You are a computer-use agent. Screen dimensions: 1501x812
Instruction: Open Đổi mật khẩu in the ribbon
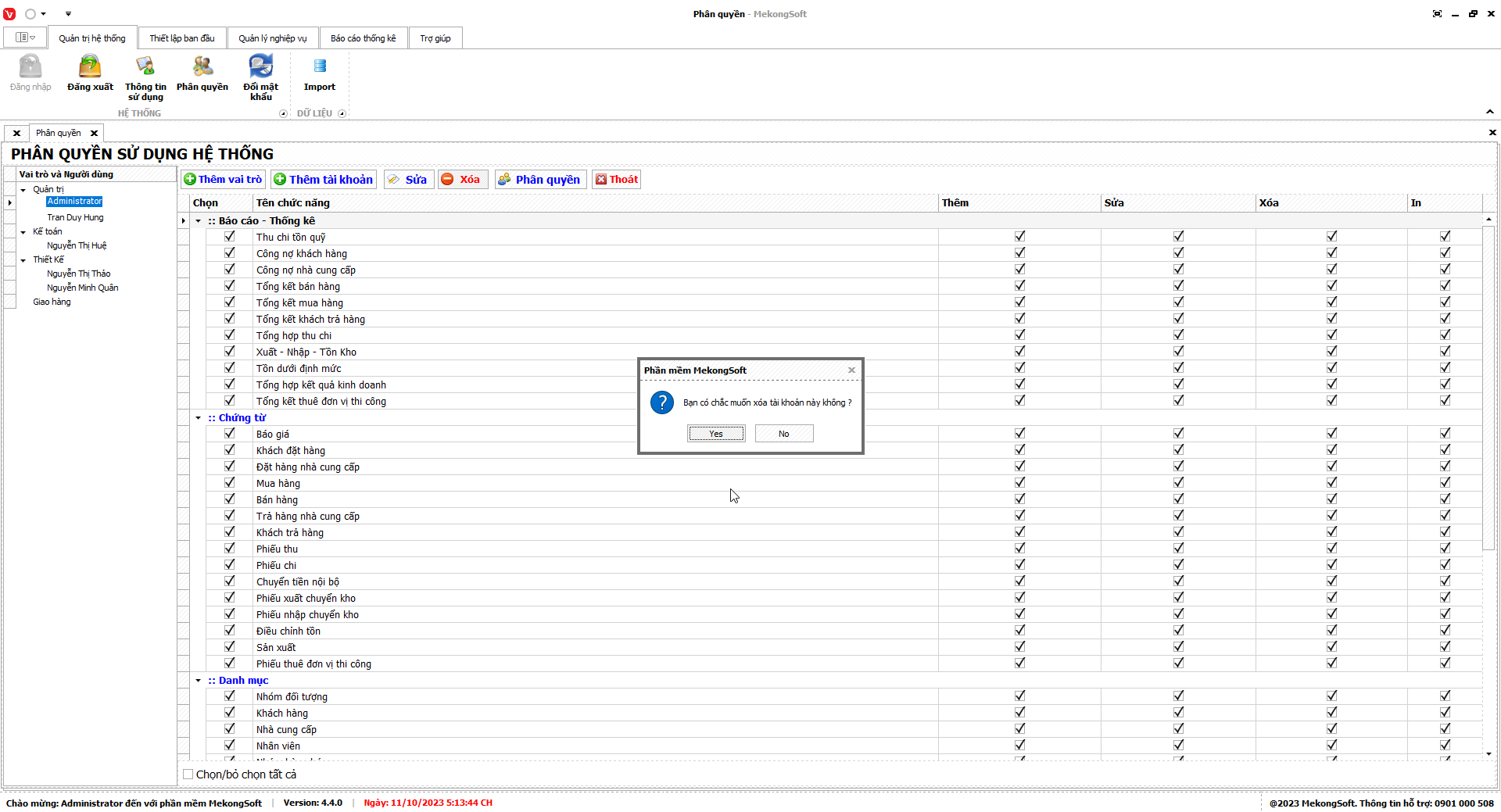(261, 77)
